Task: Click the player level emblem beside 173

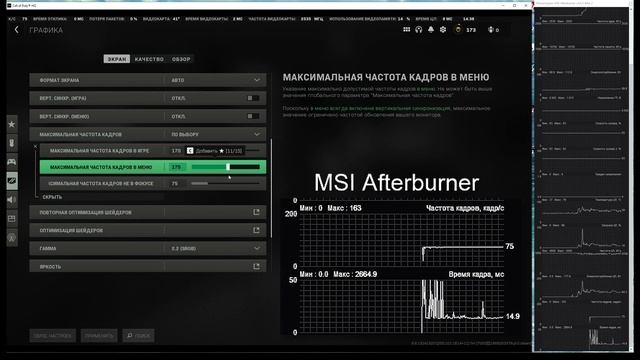Action: coord(458,30)
